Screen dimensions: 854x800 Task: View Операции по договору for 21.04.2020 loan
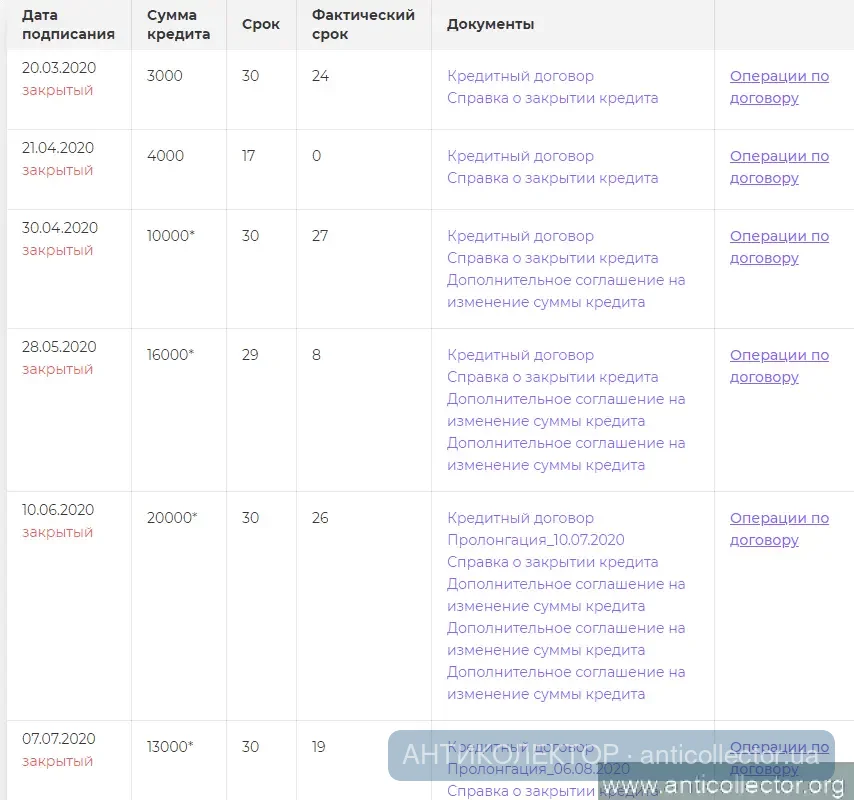pyautogui.click(x=778, y=167)
